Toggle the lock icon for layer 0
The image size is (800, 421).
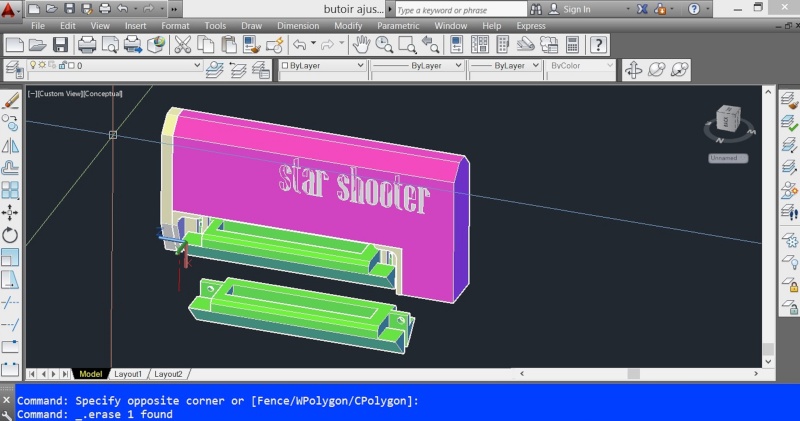62,66
